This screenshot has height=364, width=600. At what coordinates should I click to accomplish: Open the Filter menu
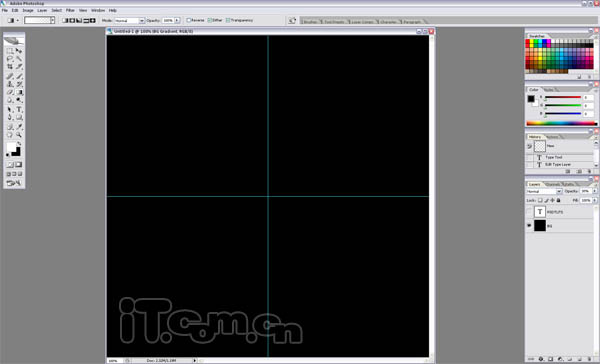(x=70, y=10)
